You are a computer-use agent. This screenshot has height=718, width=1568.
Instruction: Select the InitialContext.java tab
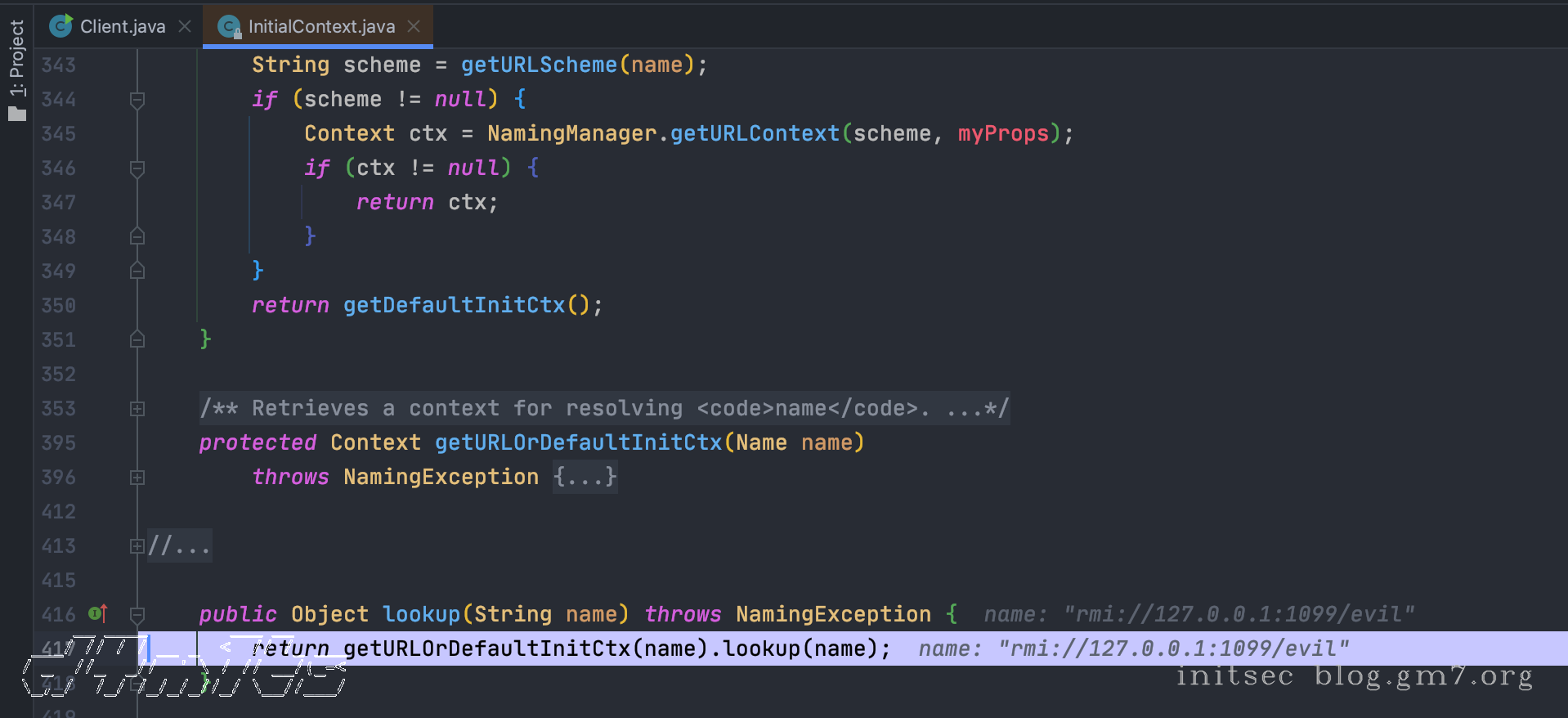point(321,26)
